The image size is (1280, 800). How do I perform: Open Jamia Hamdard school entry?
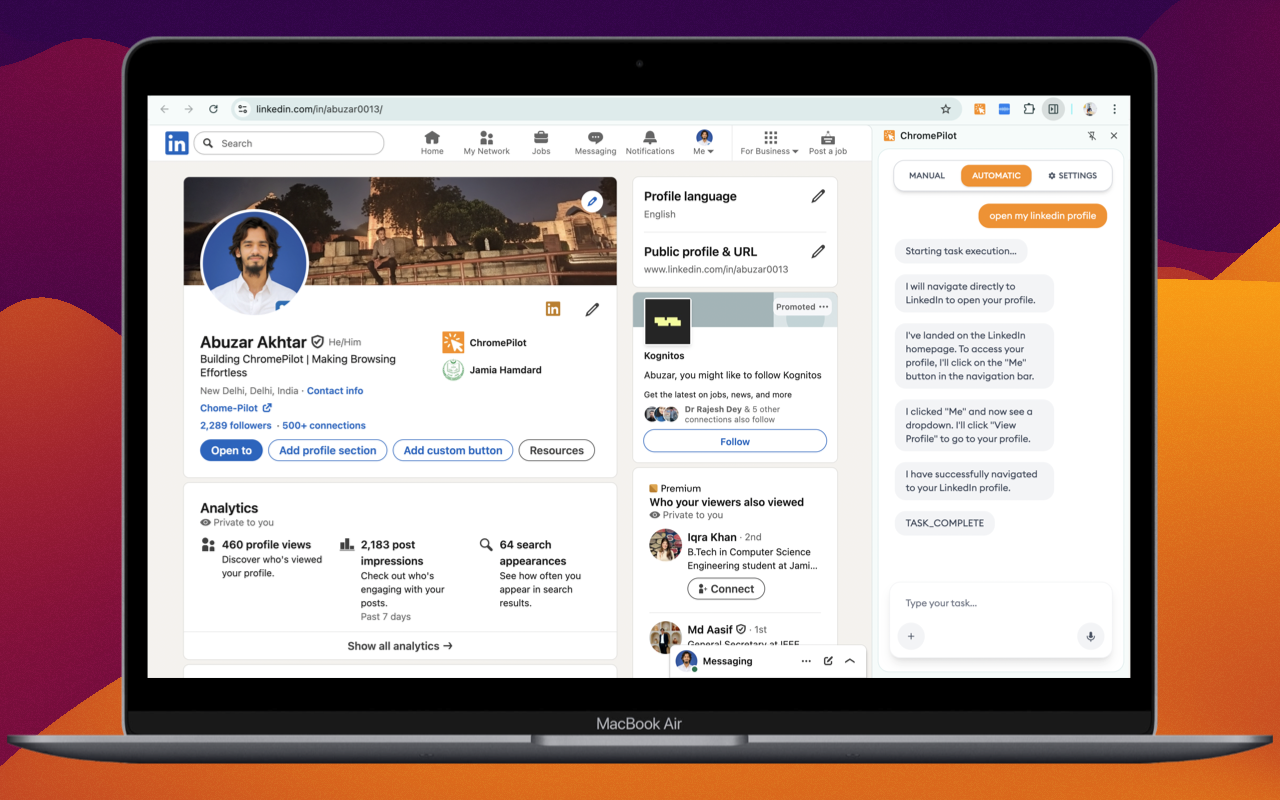(x=492, y=370)
